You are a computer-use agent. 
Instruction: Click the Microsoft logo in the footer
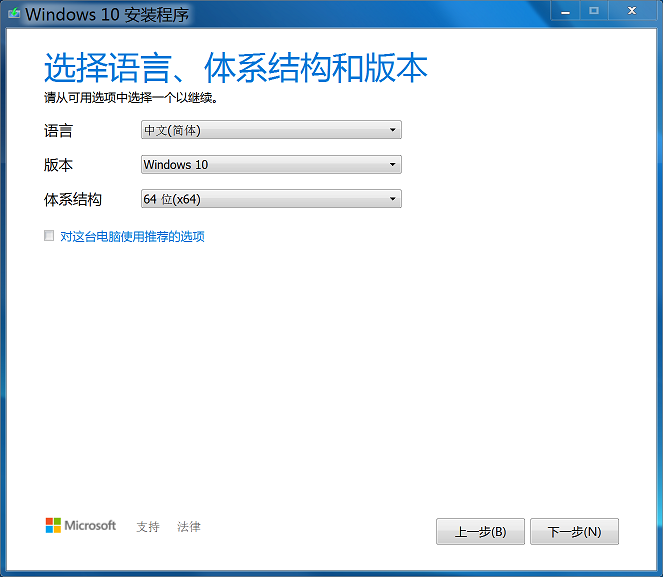point(81,525)
